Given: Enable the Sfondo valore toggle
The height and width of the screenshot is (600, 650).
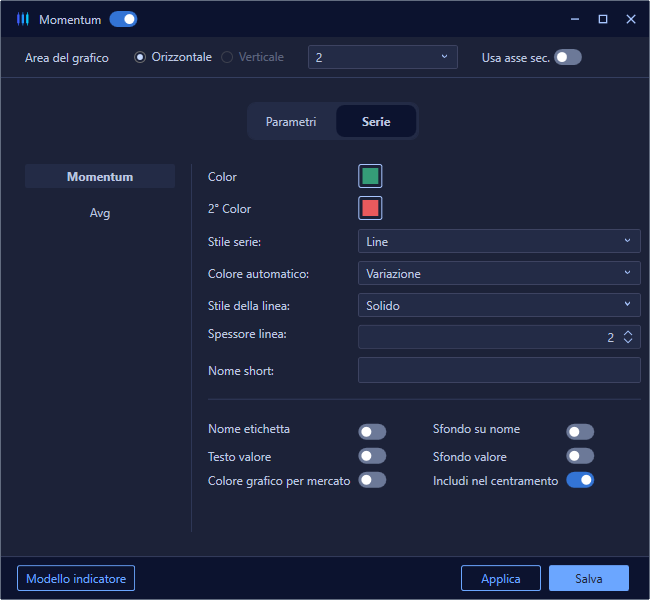Looking at the screenshot, I should click(580, 456).
